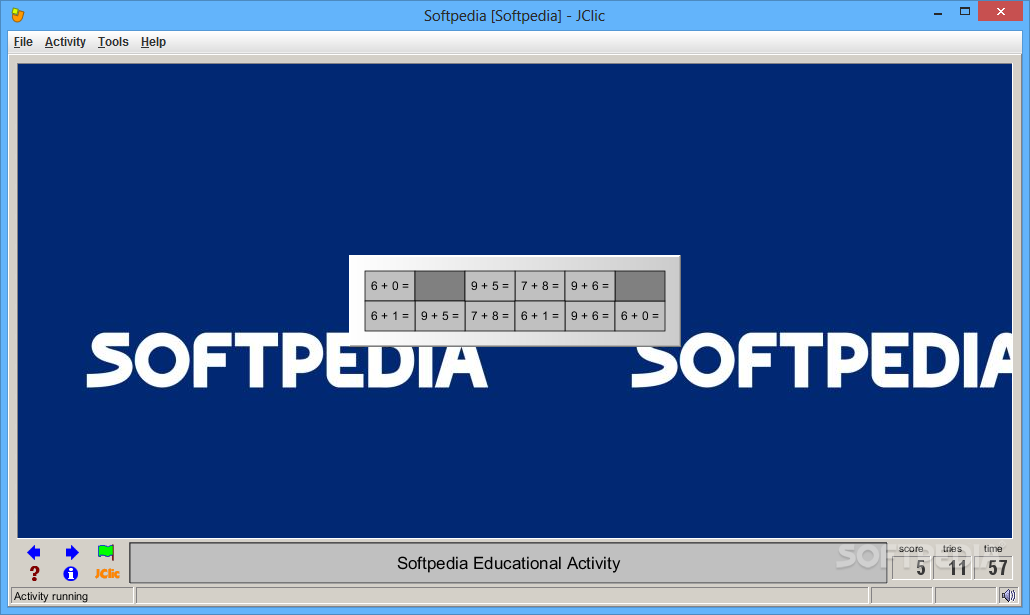Viewport: 1030px width, 615px height.
Task: Click the JClic application icon in the title bar
Action: pyautogui.click(x=18, y=14)
